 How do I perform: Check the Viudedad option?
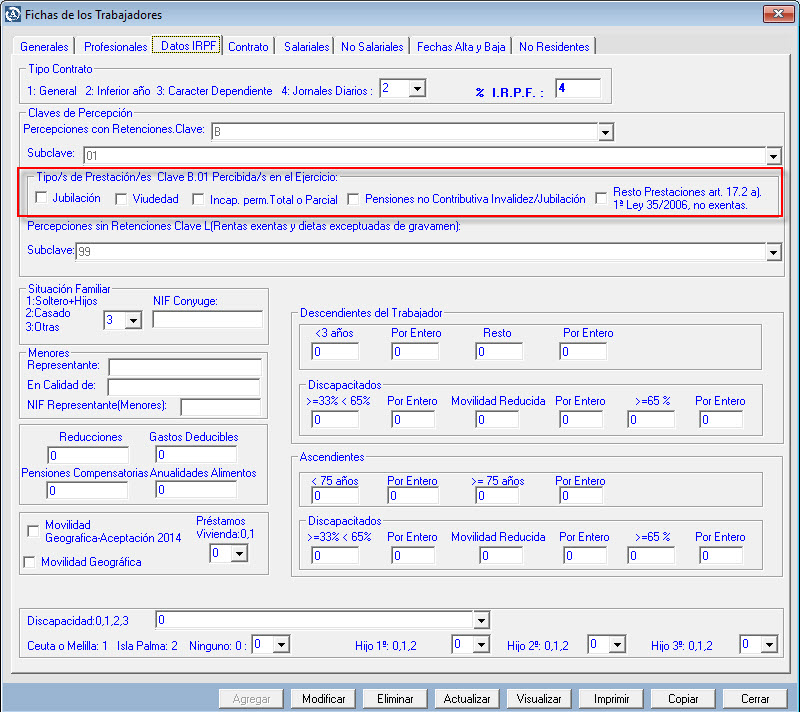(122, 198)
